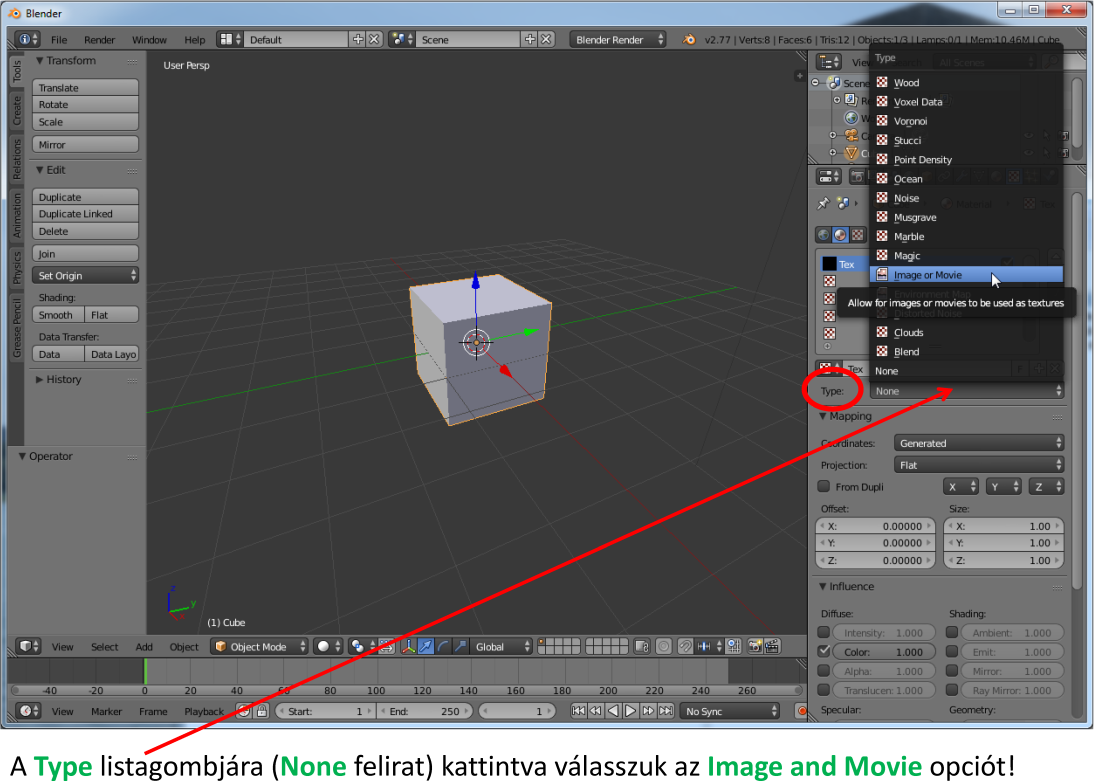This screenshot has height=782, width=1094.
Task: Click the Join button
Action: pyautogui.click(x=85, y=254)
